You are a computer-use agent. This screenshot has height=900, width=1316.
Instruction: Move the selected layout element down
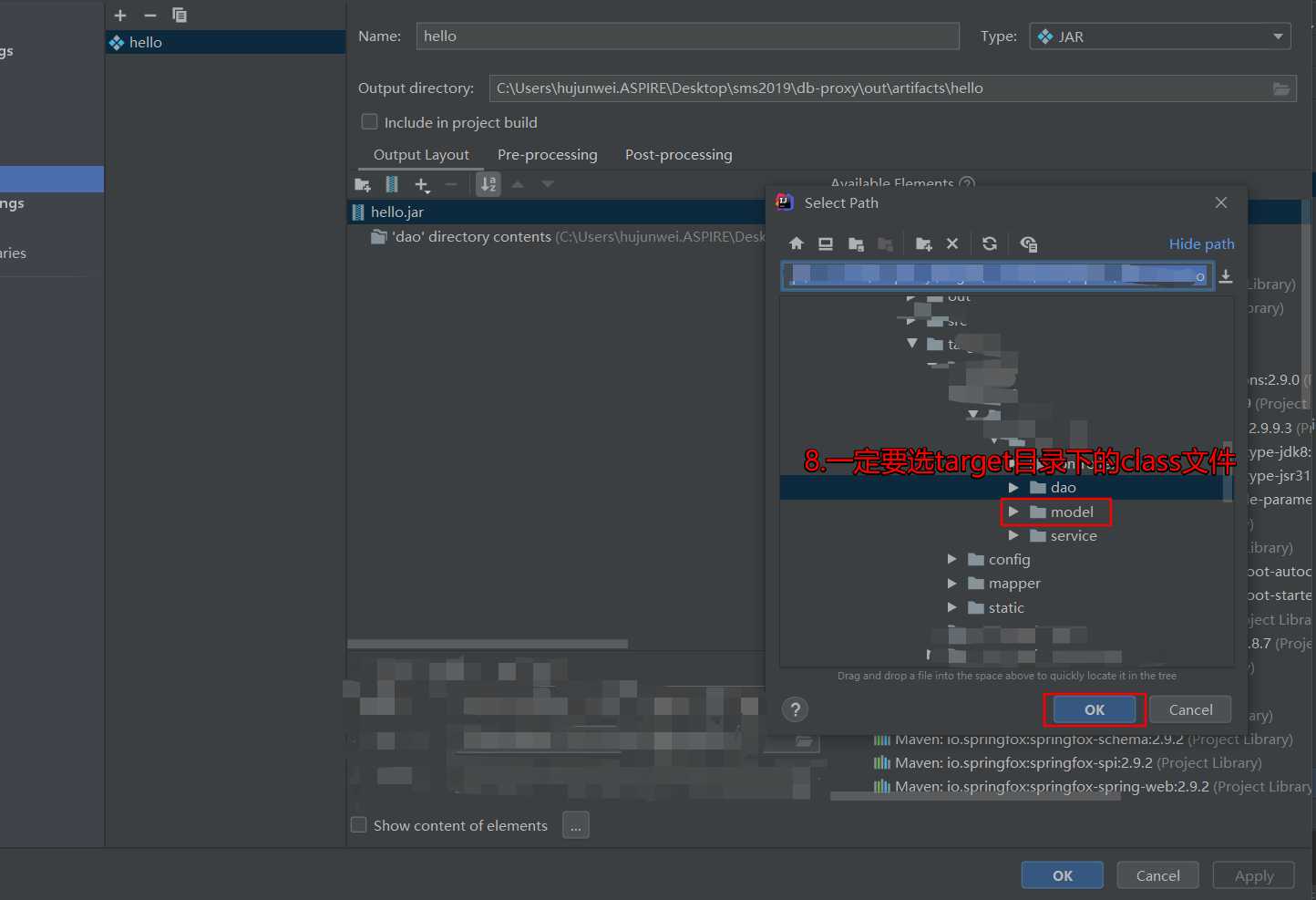[548, 184]
